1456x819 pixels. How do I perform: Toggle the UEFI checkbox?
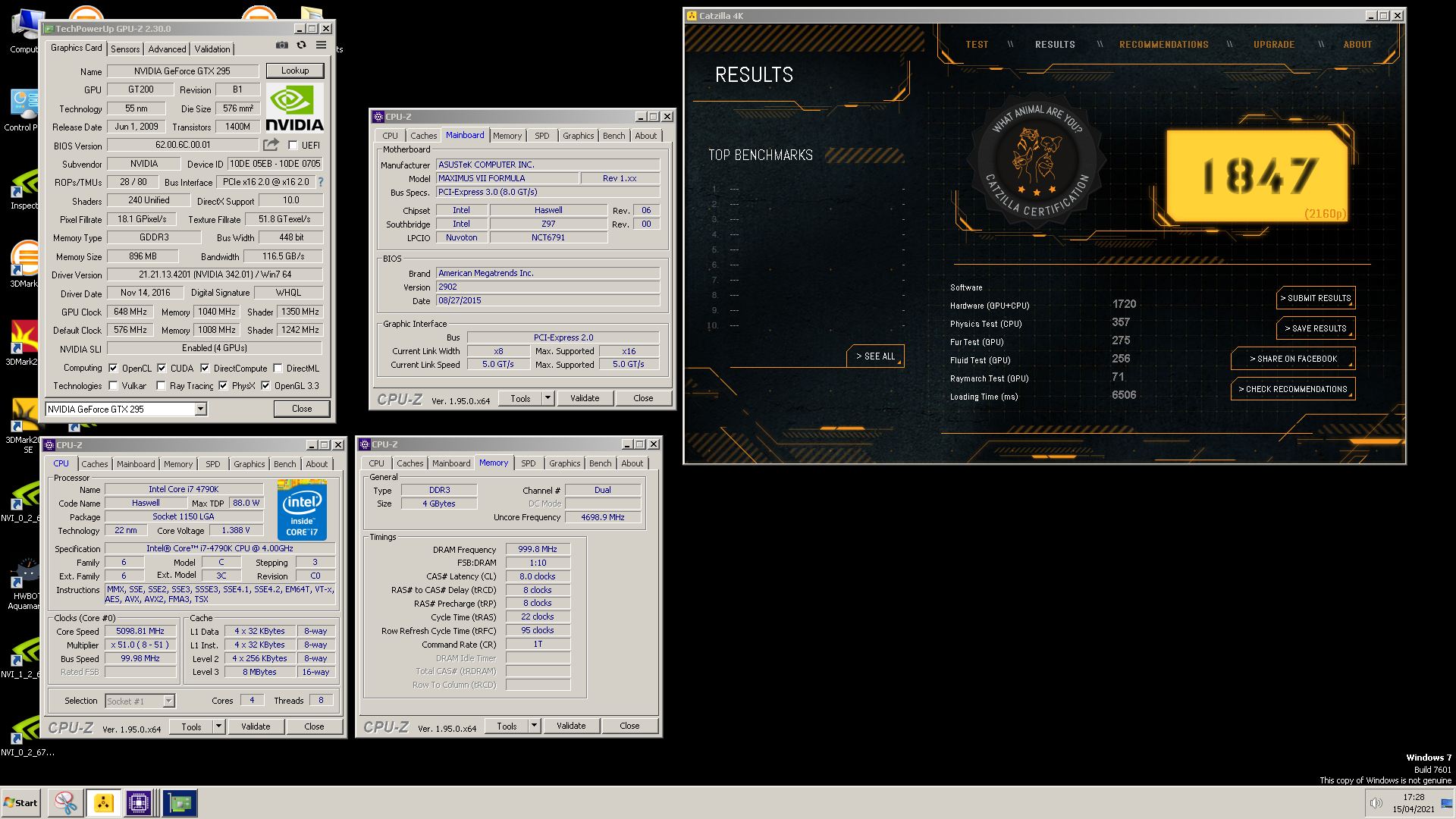click(293, 146)
